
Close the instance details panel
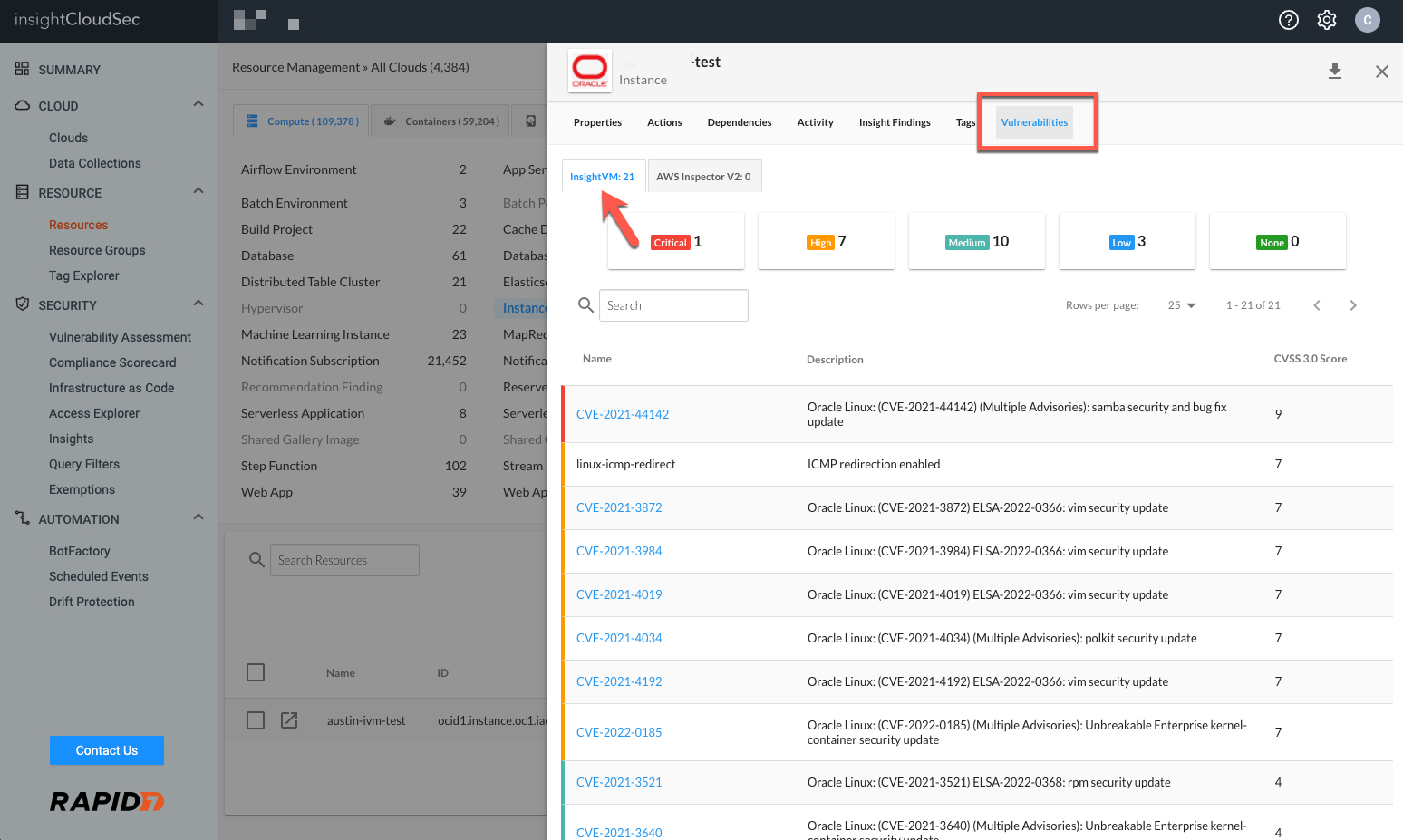click(x=1381, y=72)
